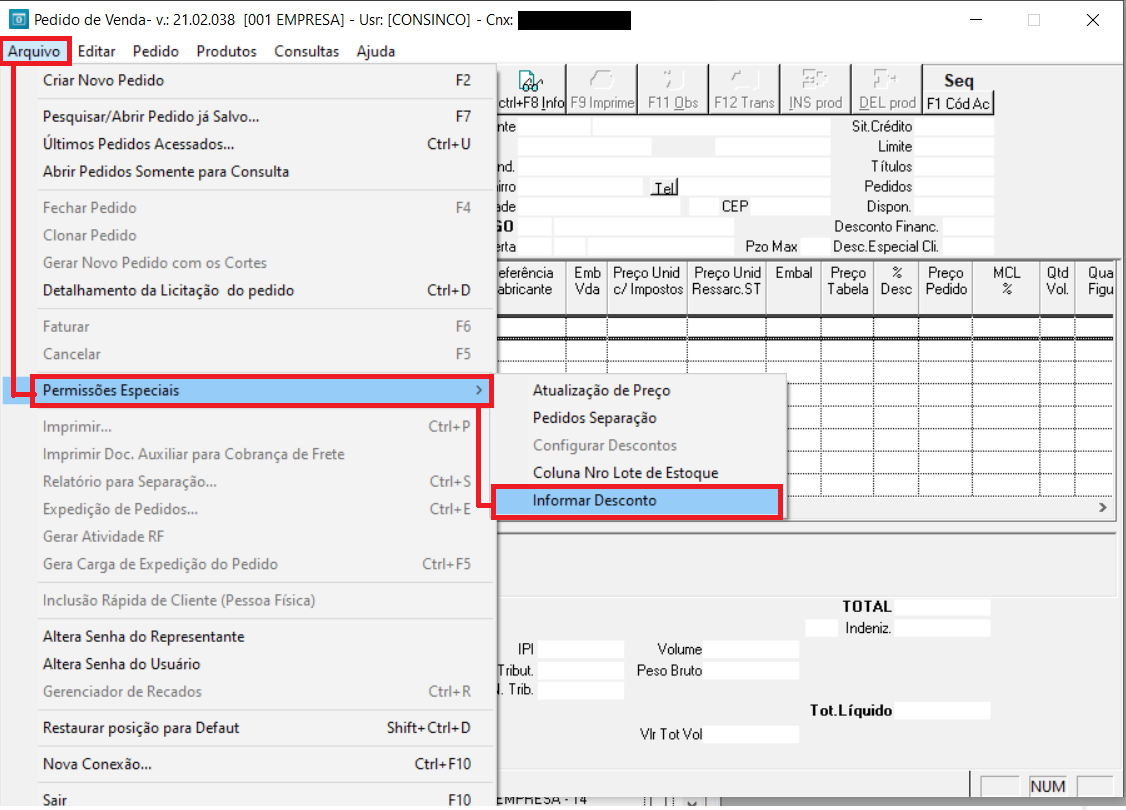
Task: Click the INS prod toolbar icon
Action: coord(815,89)
